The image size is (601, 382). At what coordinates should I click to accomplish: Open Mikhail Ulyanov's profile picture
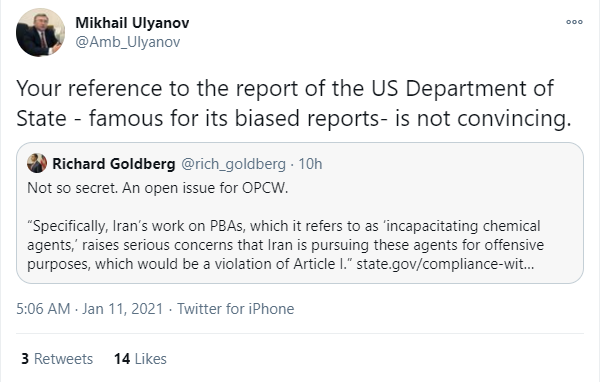(x=40, y=33)
